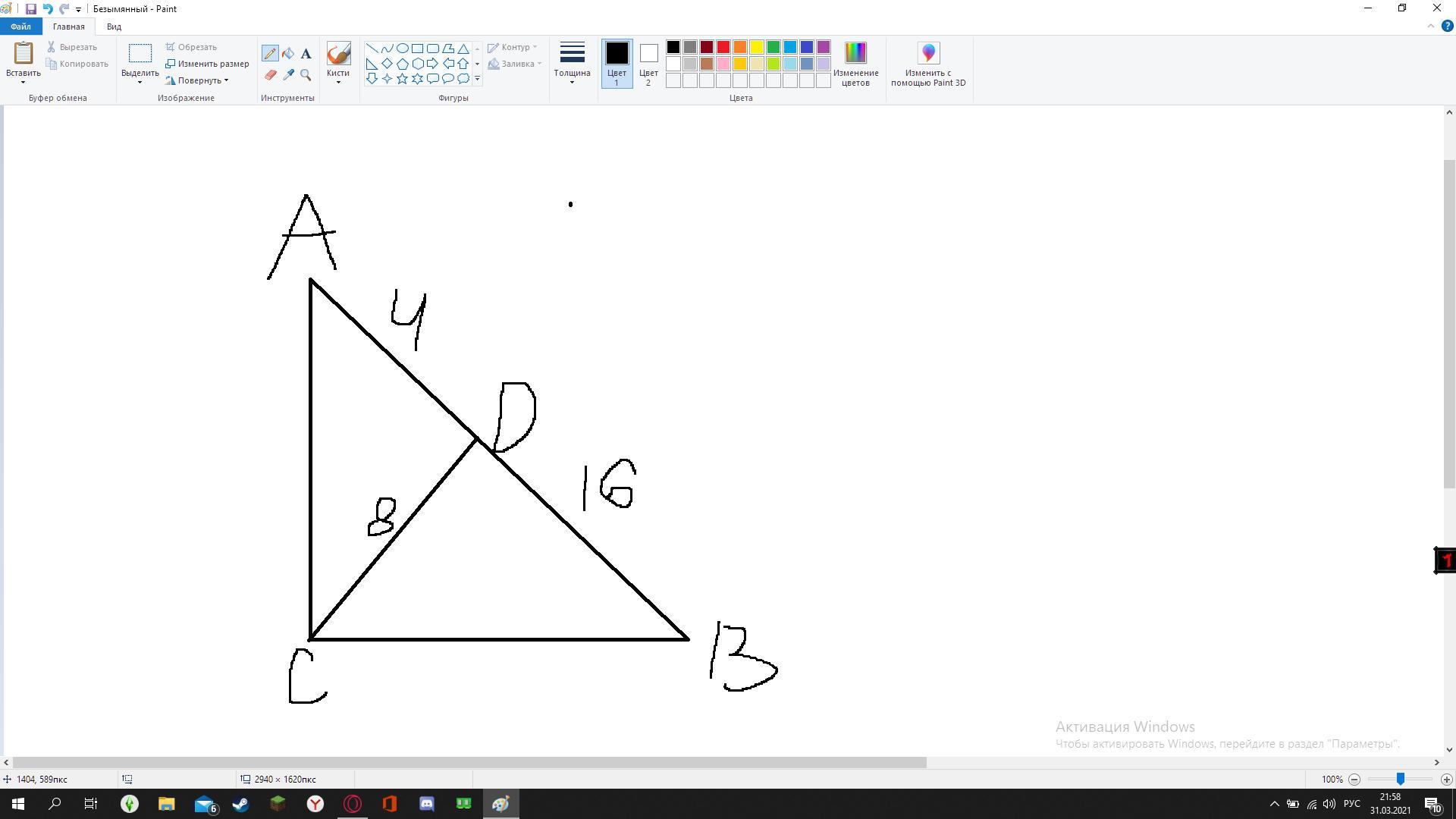This screenshot has width=1456, height=819.
Task: Expand the Повернуть rotate menu
Action: (x=197, y=80)
